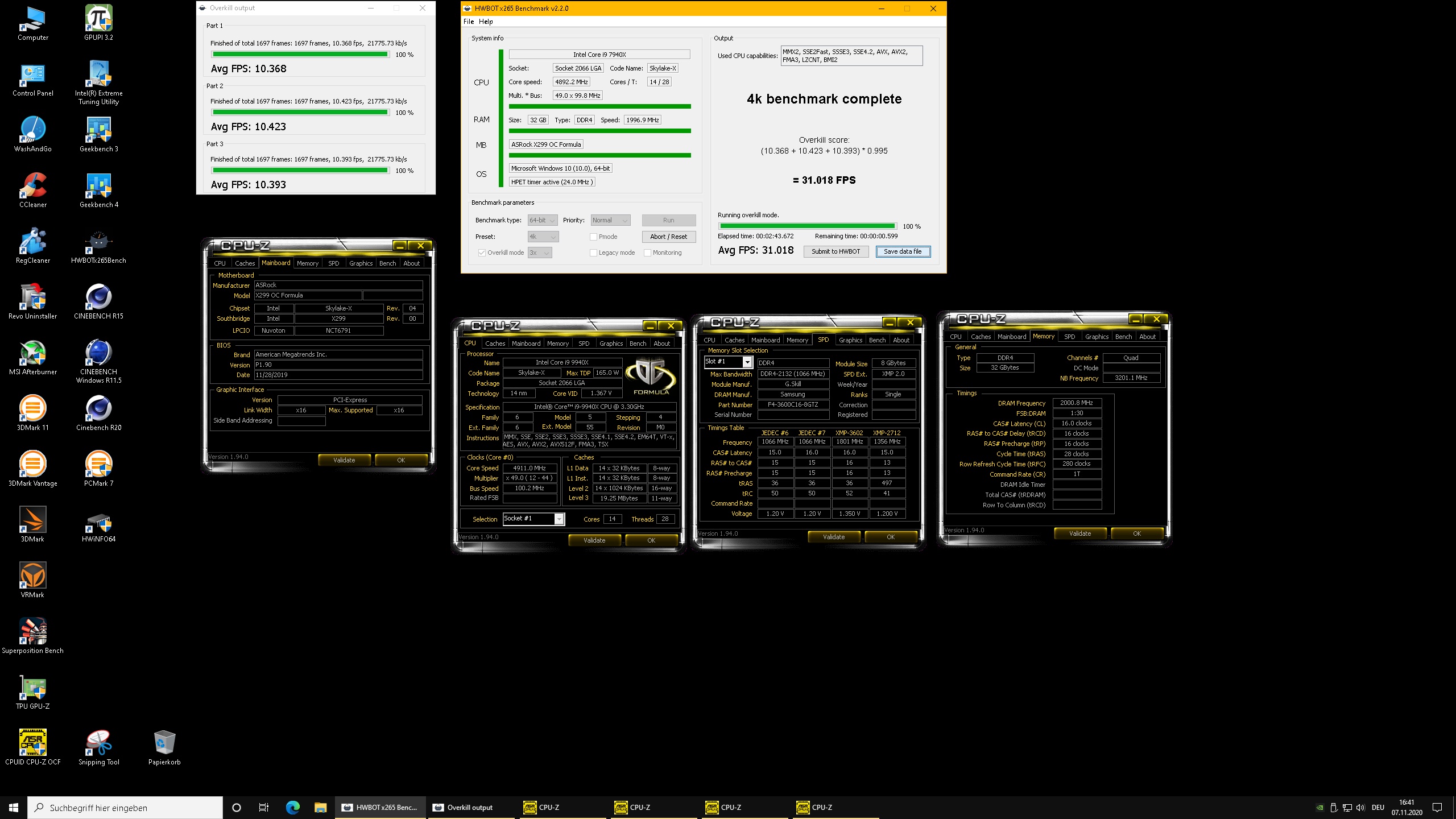Open Microsoft Edge from the taskbar
Viewport: 1456px width, 819px height.
point(292,808)
